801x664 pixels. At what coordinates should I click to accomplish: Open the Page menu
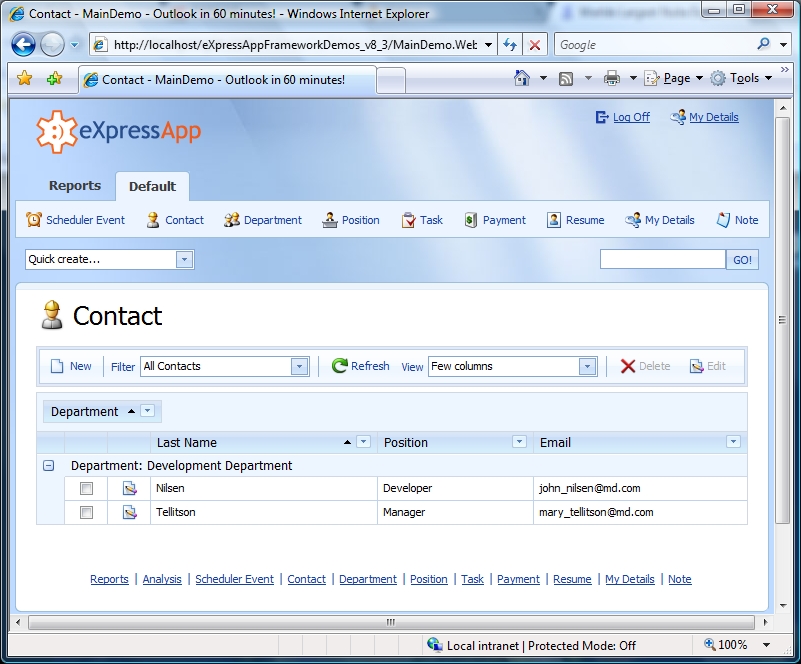[673, 78]
